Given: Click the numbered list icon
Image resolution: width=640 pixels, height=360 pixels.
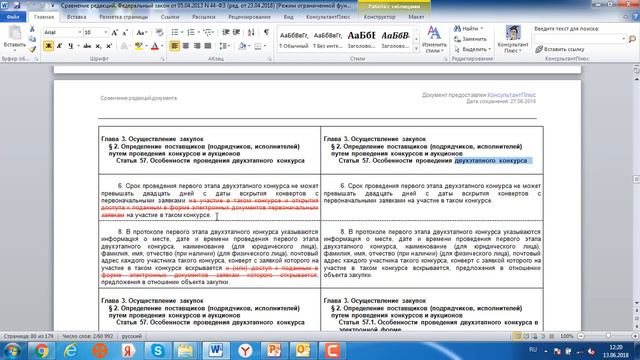Looking at the screenshot, I should point(191,32).
